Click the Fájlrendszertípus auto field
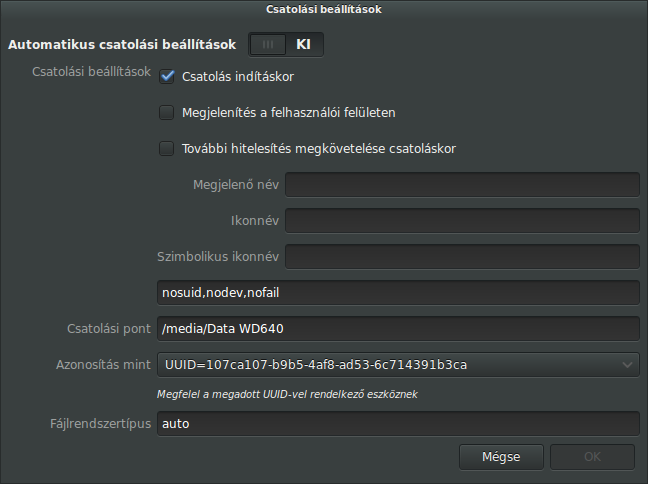 pyautogui.click(x=398, y=424)
